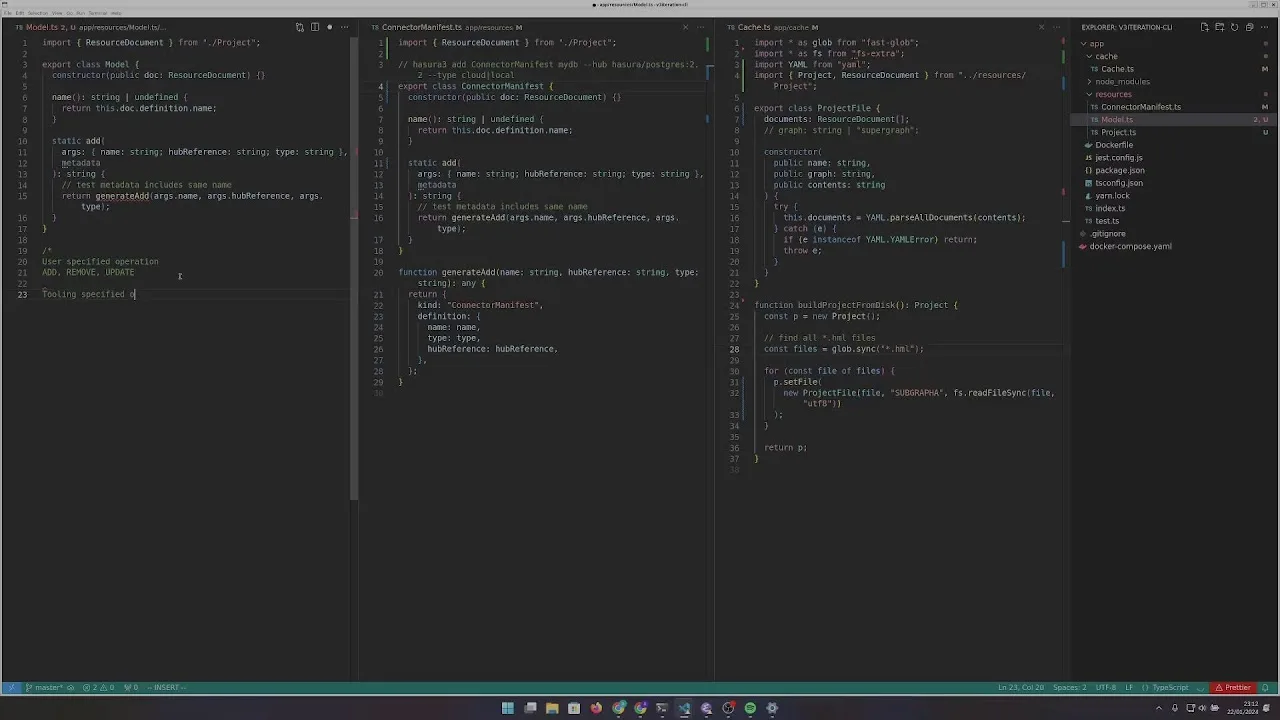
Task: Open VS Code icon in the taskbar
Action: coord(684,708)
